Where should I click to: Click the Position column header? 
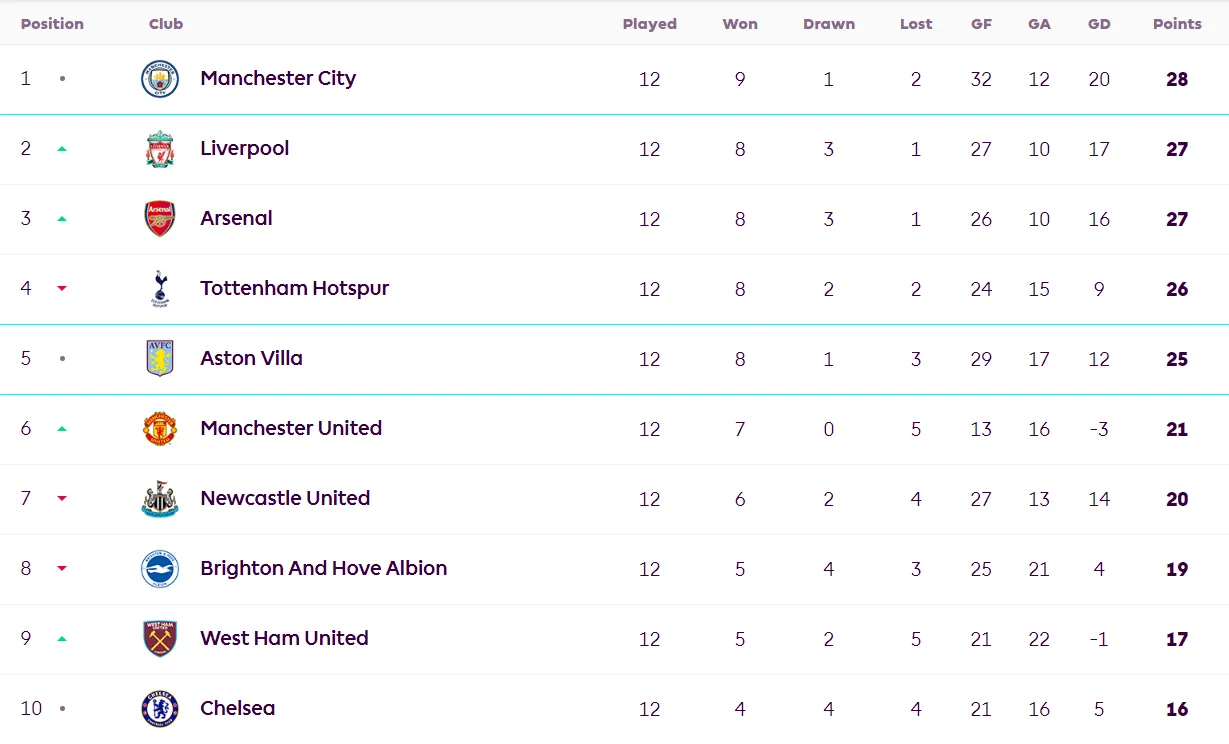[52, 24]
